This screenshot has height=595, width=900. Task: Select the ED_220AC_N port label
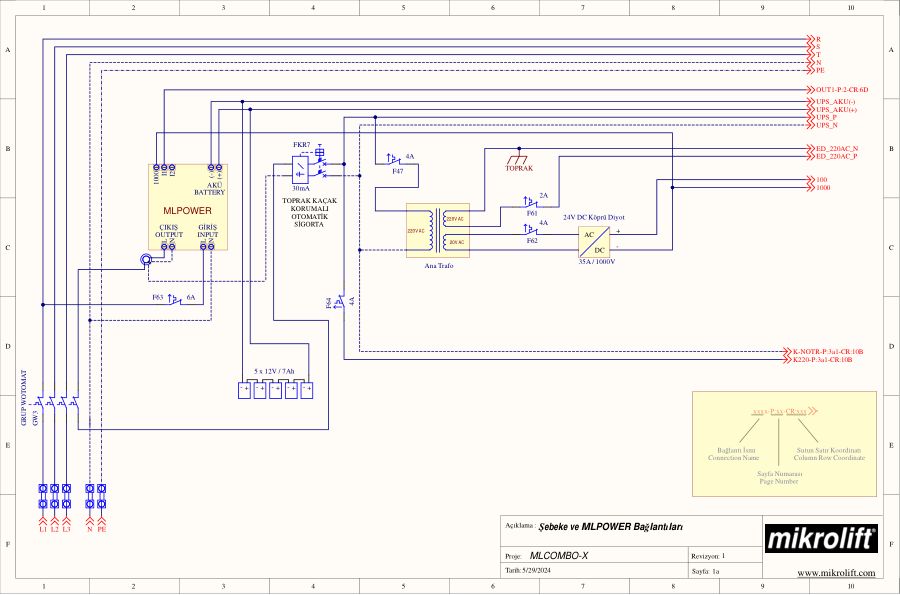tap(837, 149)
